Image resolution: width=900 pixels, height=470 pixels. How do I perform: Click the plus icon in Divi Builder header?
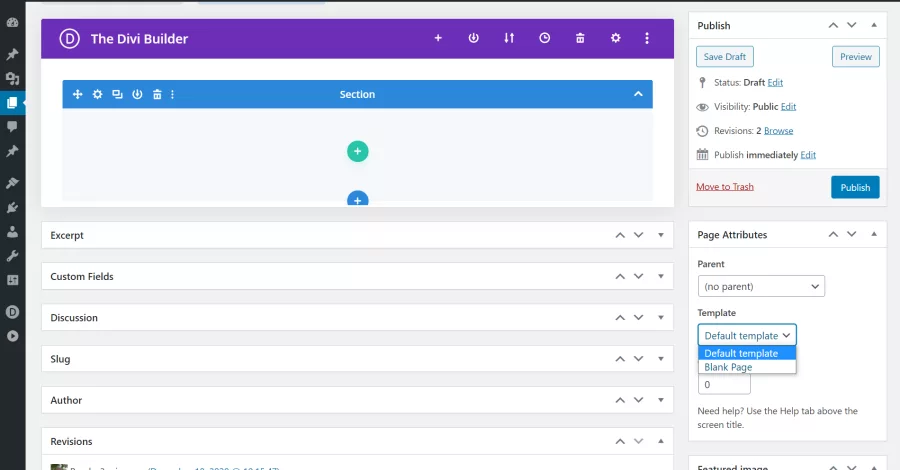pos(438,38)
